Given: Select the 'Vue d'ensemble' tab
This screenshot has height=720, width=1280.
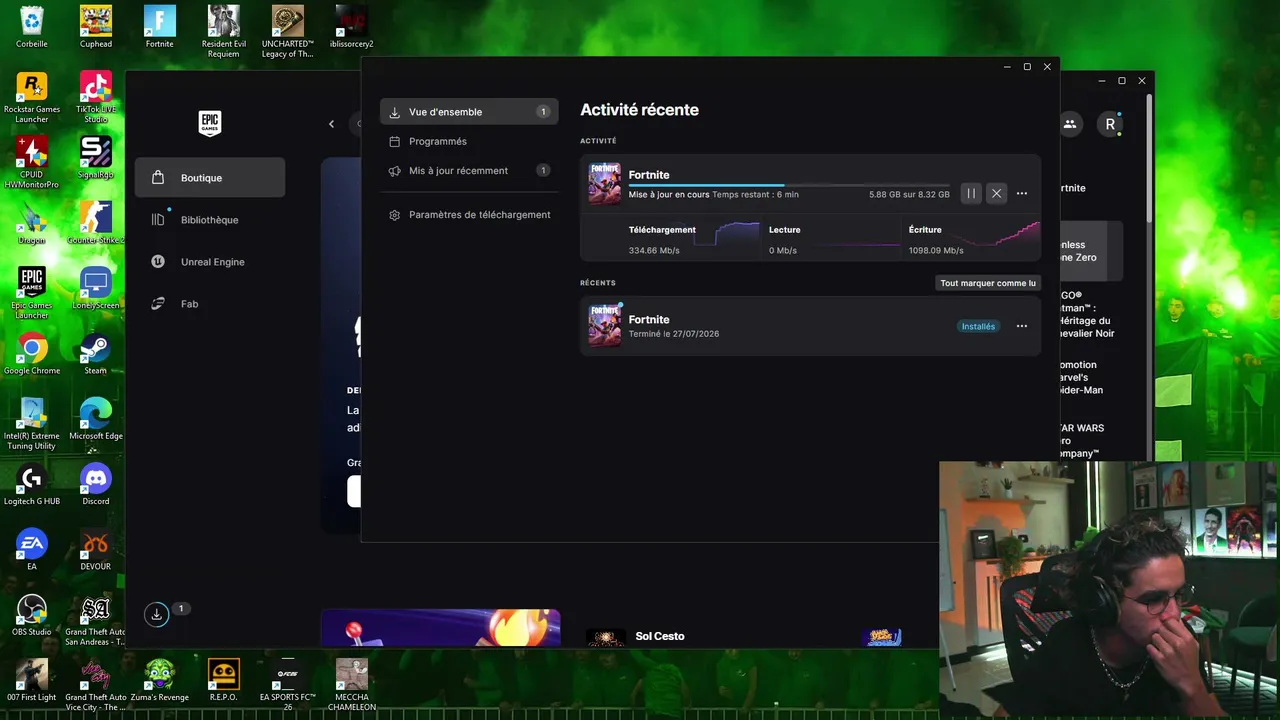Looking at the screenshot, I should tap(469, 112).
